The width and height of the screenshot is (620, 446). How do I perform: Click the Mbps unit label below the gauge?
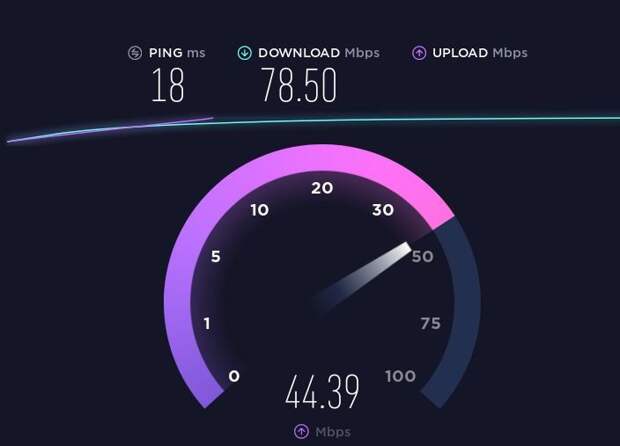(x=333, y=432)
